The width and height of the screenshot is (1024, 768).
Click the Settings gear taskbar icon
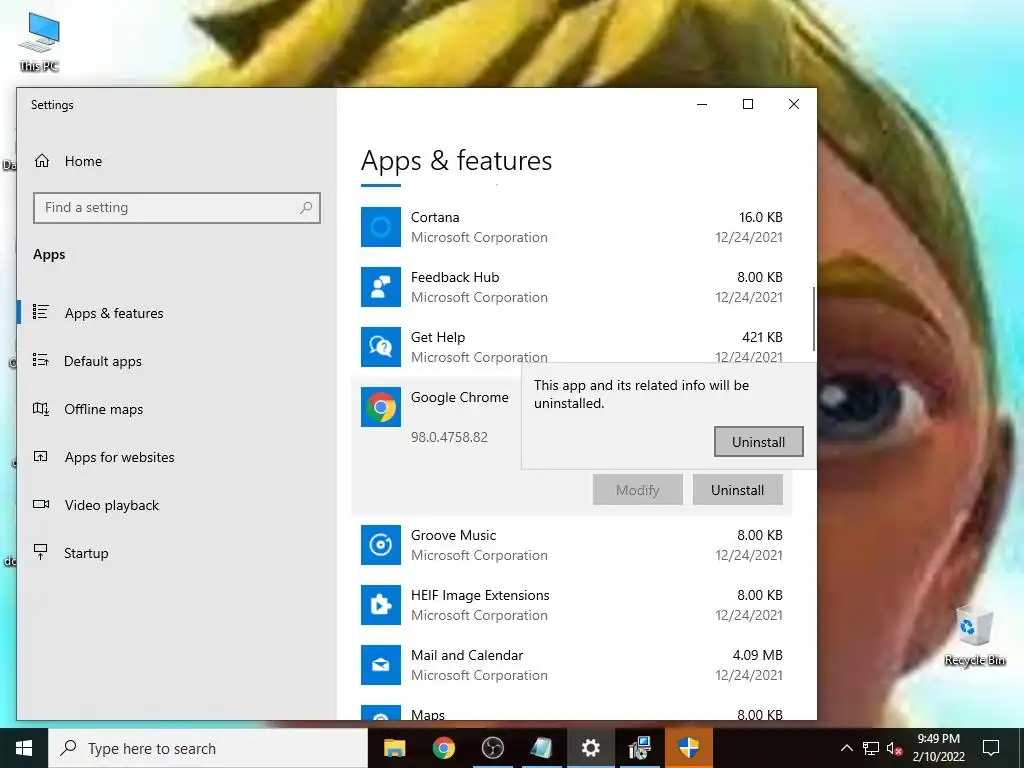coord(590,748)
